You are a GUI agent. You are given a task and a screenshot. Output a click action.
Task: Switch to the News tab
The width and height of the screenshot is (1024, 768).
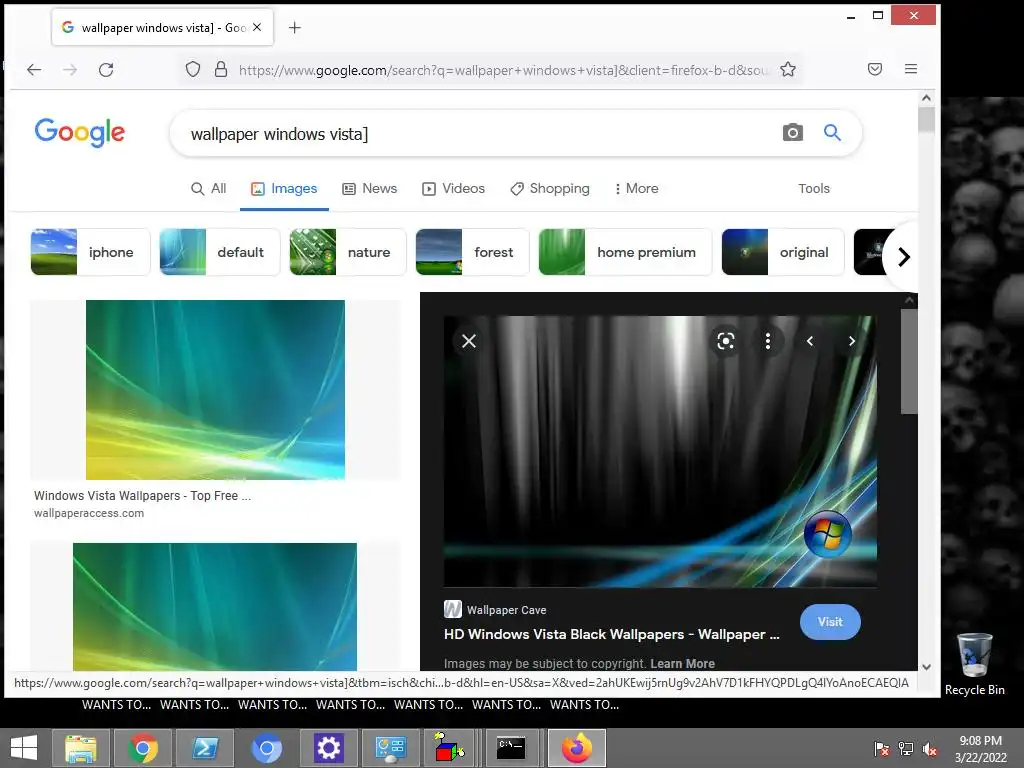370,188
